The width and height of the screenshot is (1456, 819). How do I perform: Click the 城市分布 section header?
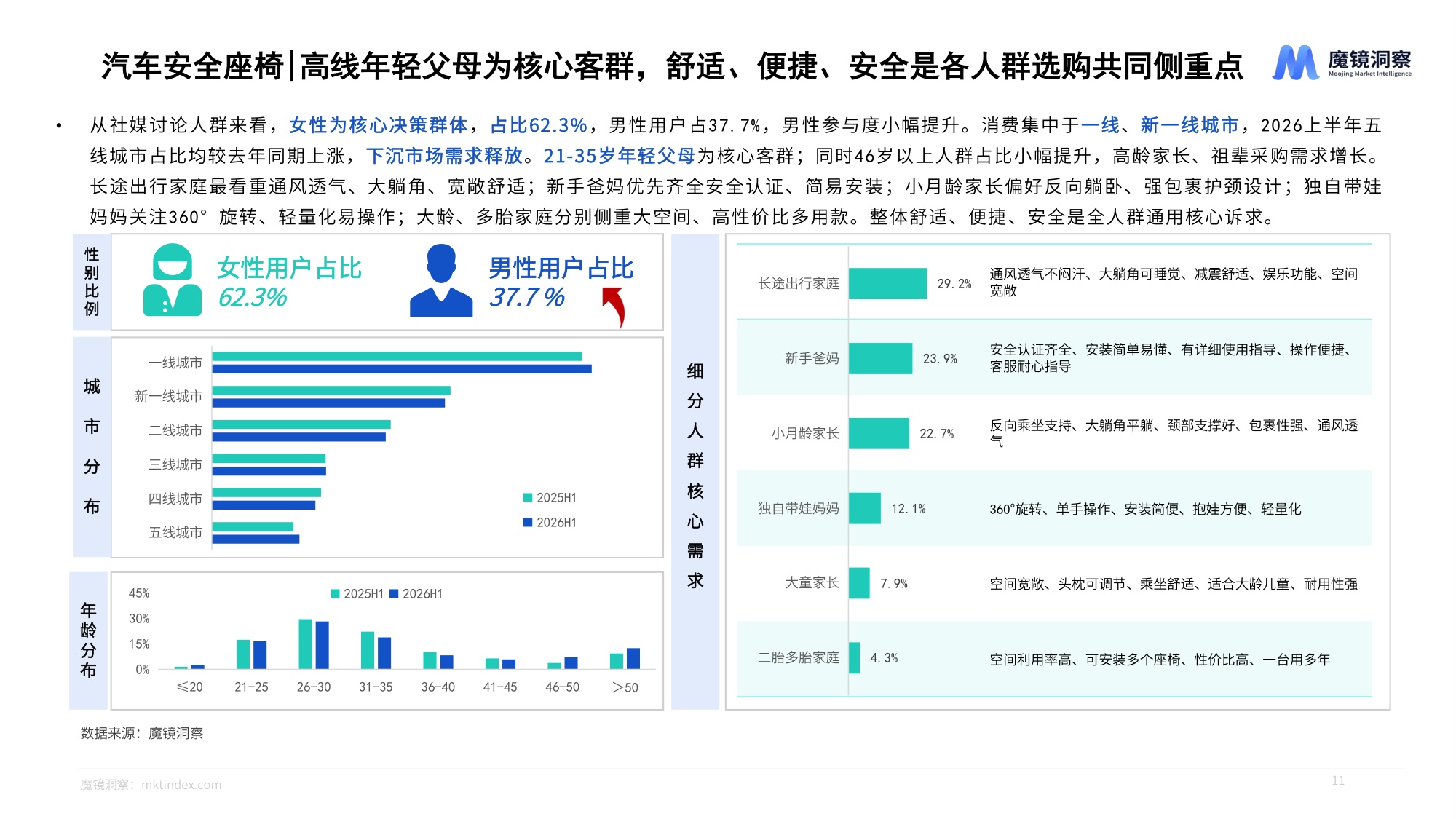tap(92, 446)
